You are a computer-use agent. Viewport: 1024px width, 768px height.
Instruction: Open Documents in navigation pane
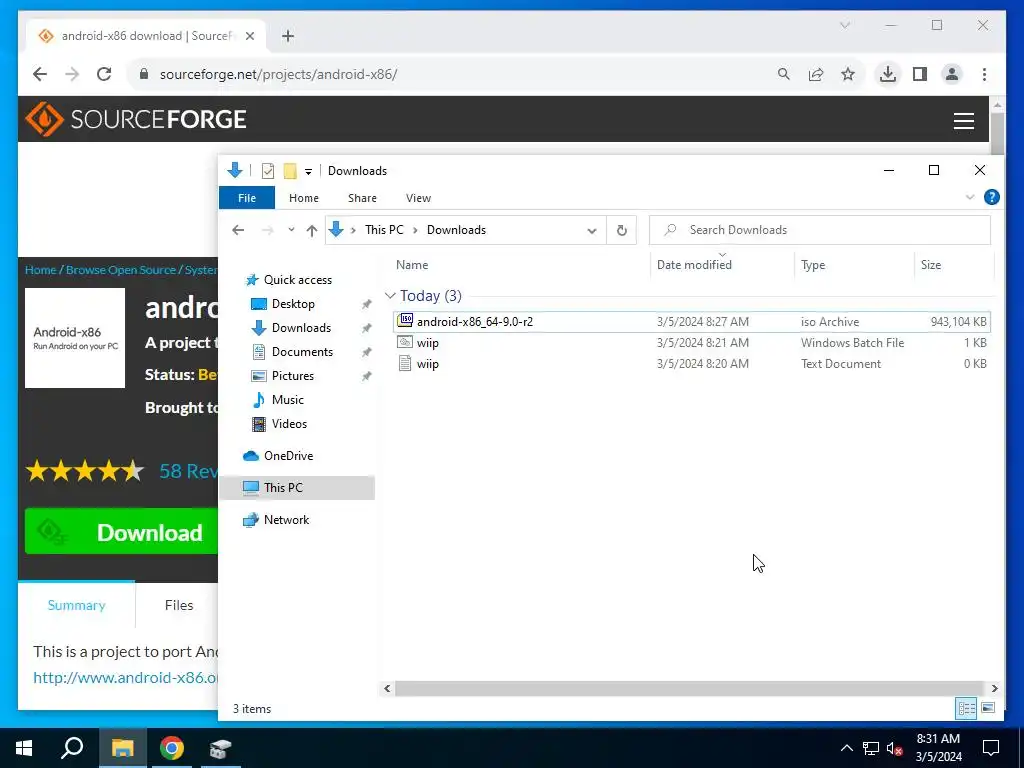coord(302,352)
